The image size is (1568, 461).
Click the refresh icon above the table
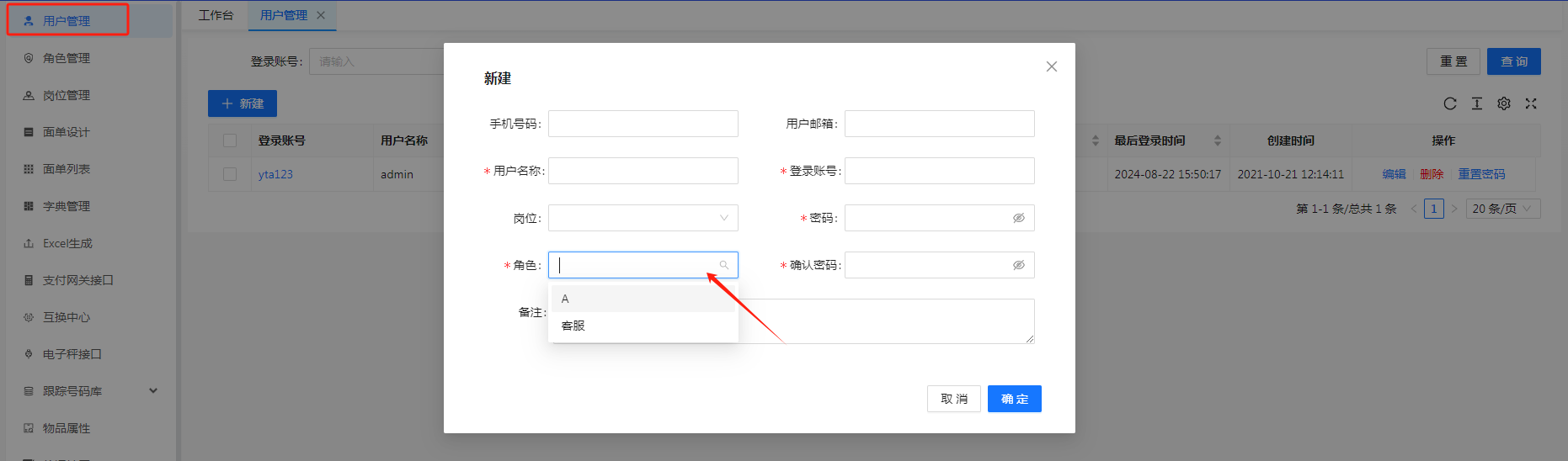point(1449,103)
